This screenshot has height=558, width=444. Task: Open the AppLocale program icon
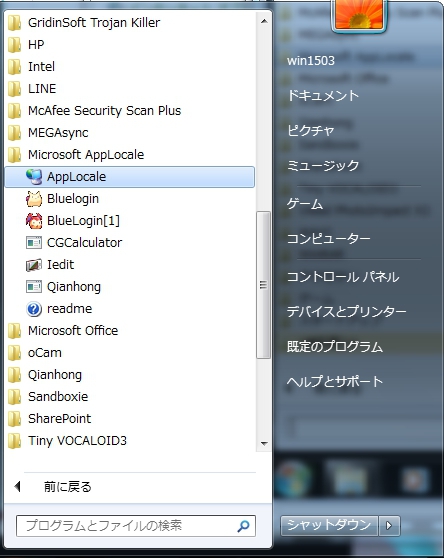[x=34, y=177]
